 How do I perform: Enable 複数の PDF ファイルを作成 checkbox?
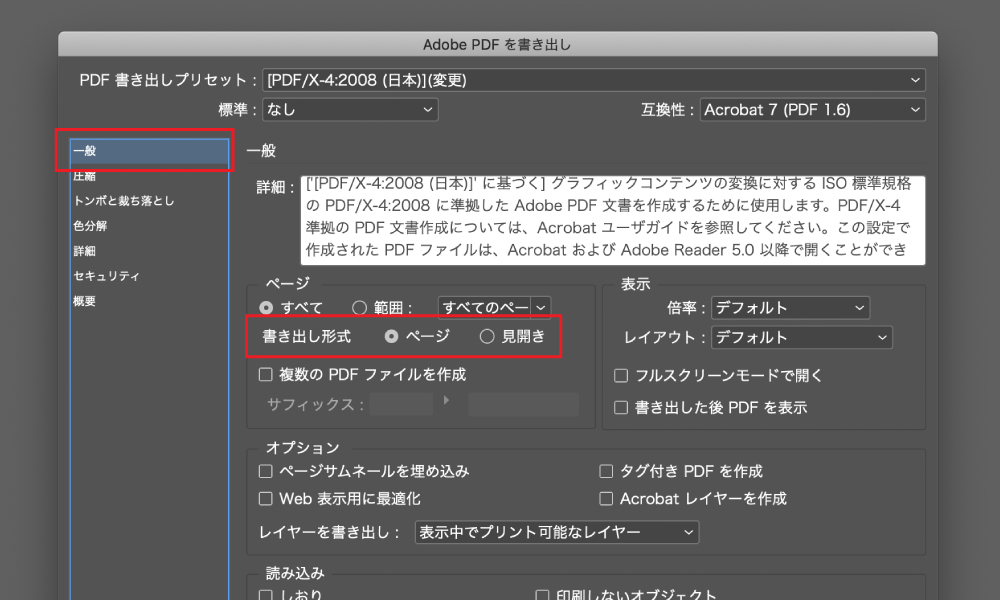[x=265, y=374]
